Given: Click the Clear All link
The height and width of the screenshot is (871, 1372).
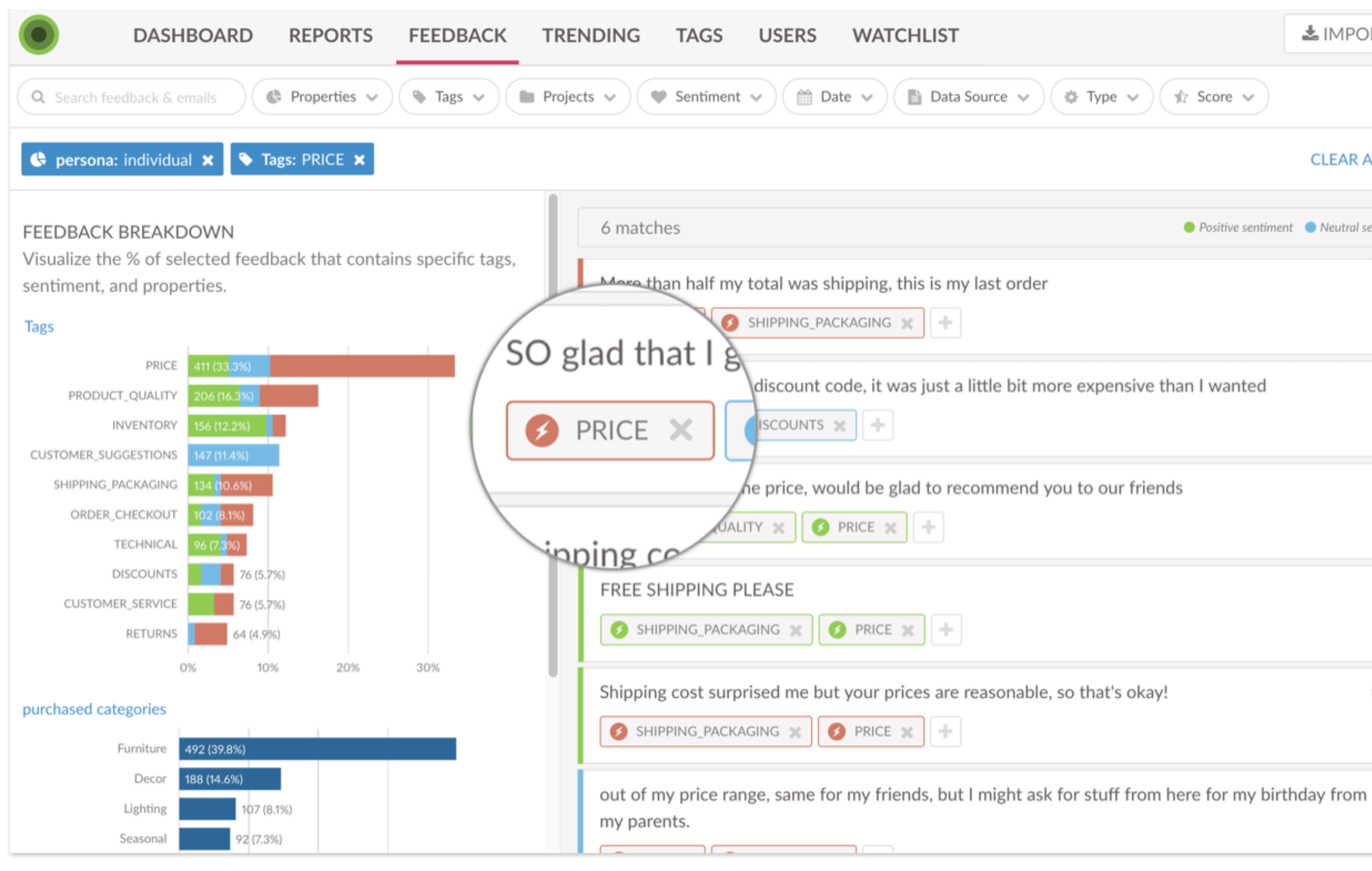Looking at the screenshot, I should [1339, 159].
